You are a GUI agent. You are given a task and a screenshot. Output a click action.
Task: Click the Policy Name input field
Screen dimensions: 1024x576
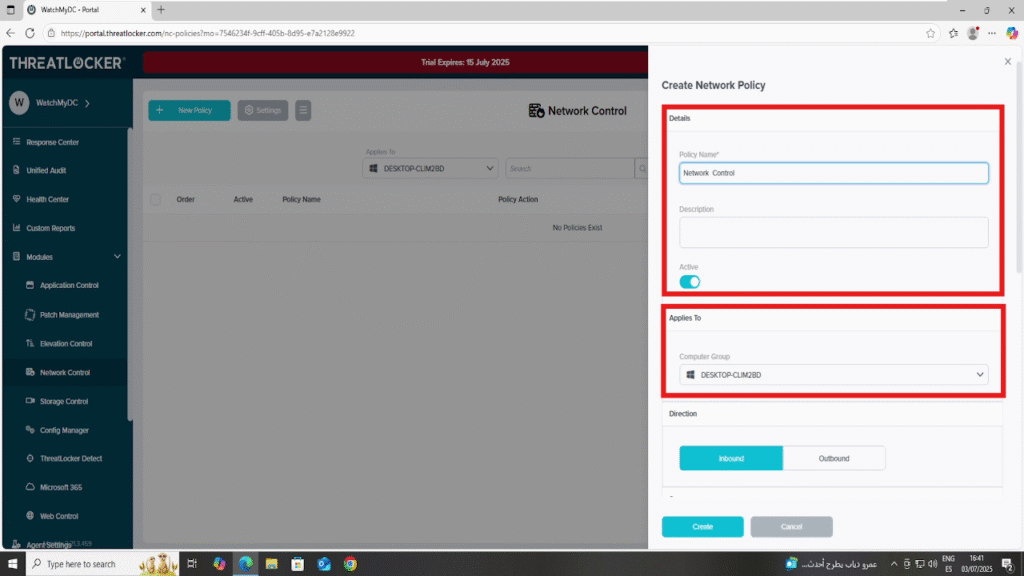(833, 173)
